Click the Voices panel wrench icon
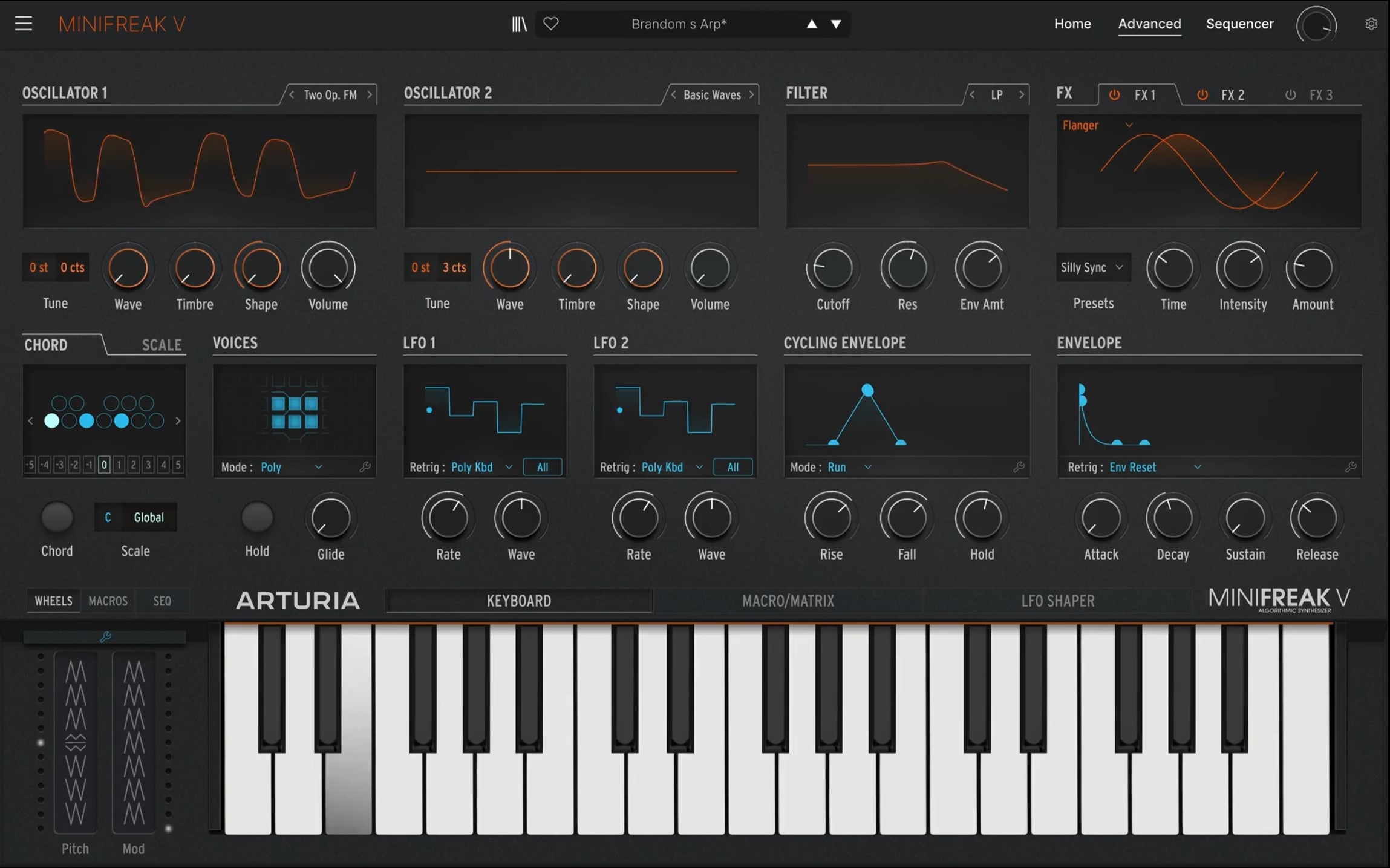Image resolution: width=1390 pixels, height=868 pixels. point(365,467)
